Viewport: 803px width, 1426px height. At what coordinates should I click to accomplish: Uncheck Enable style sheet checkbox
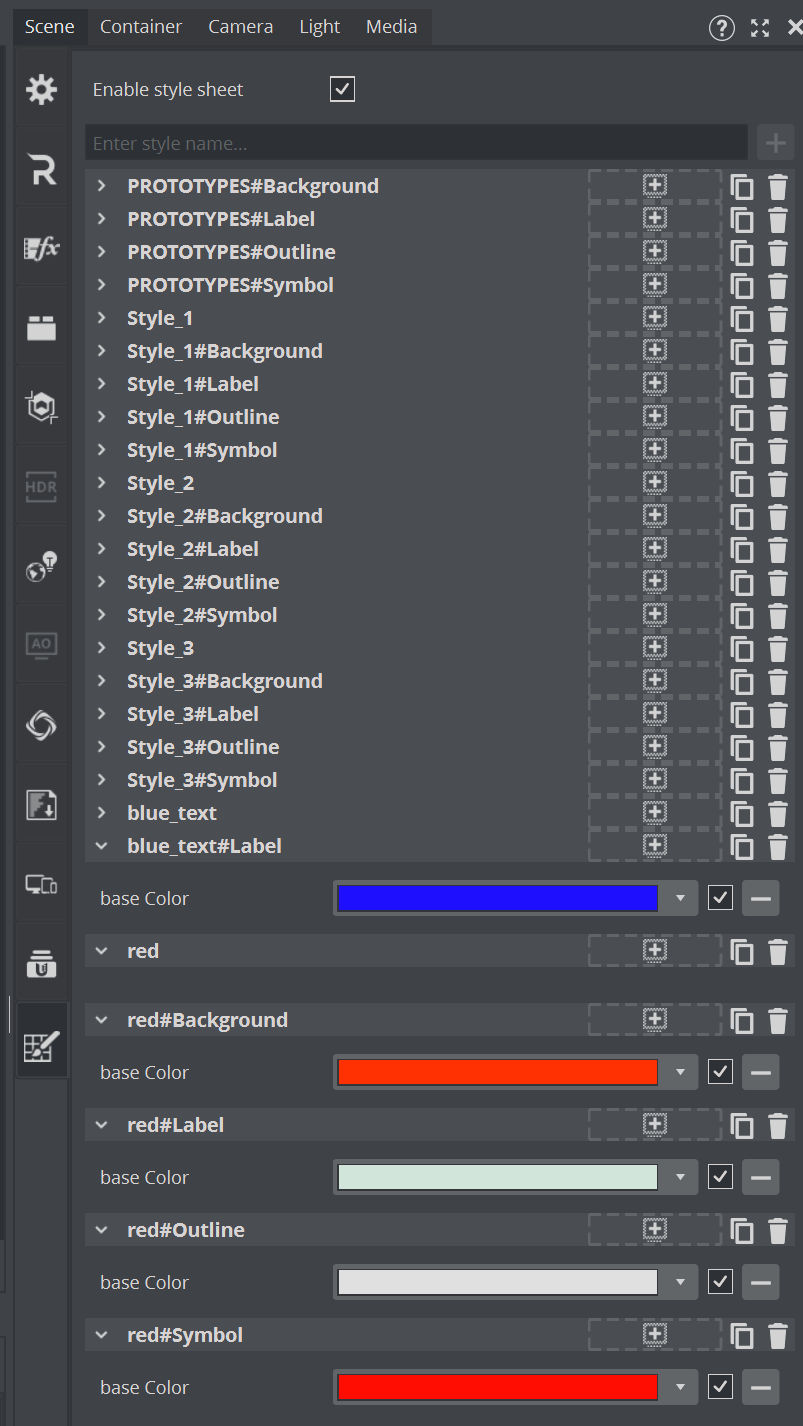[342, 90]
